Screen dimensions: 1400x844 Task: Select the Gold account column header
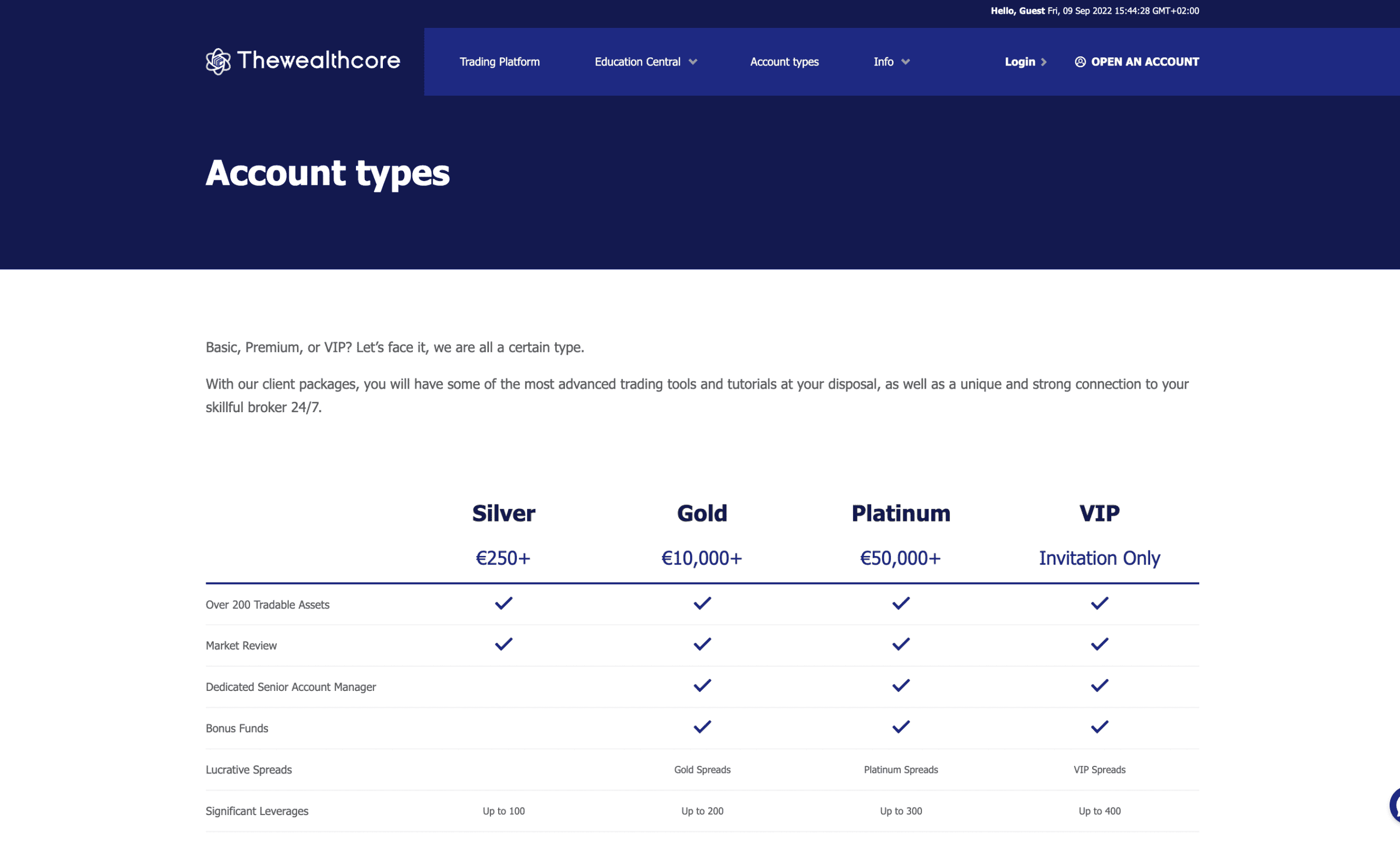click(x=702, y=513)
